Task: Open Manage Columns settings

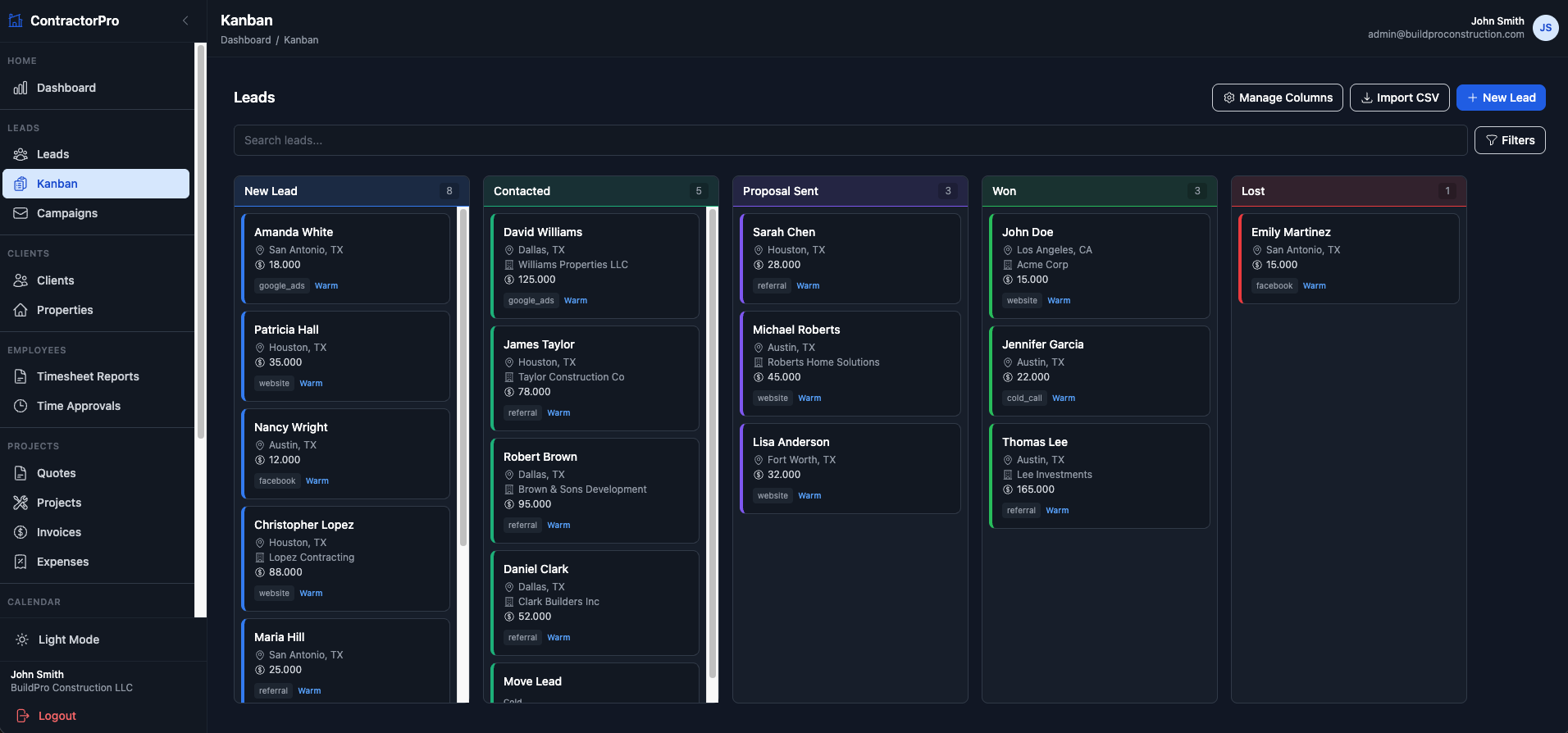Action: point(1277,98)
